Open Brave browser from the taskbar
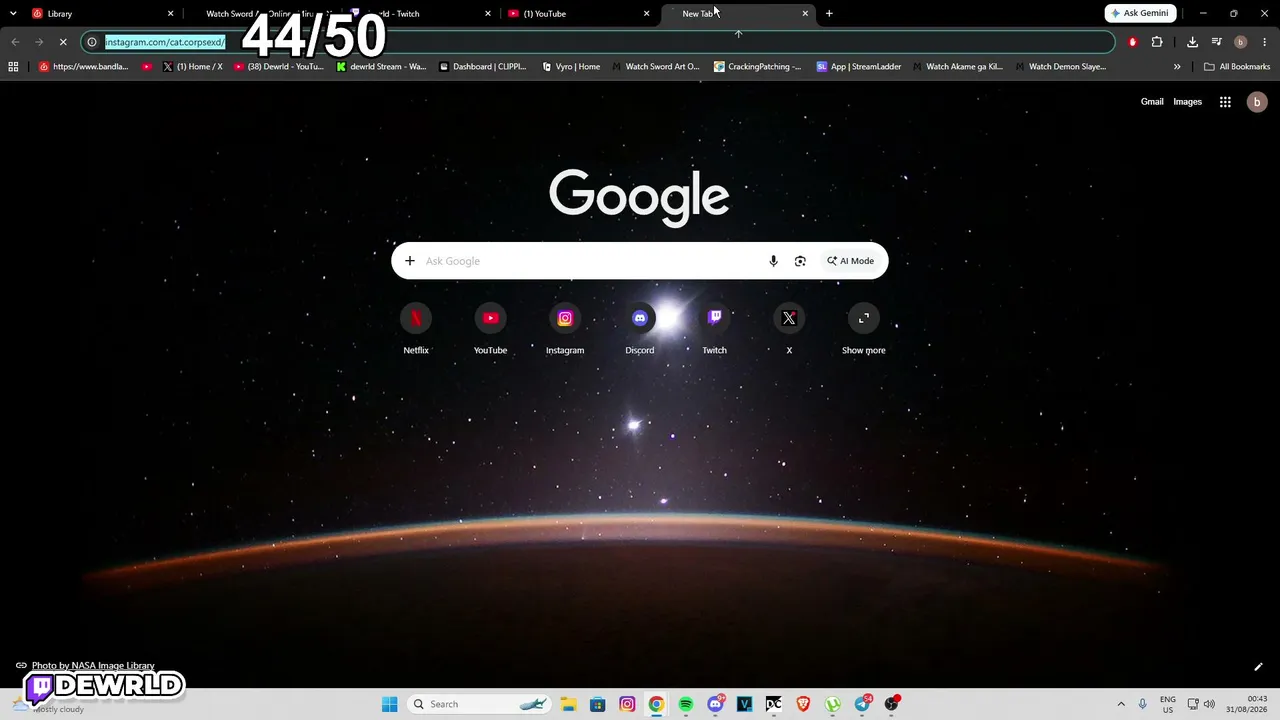 pos(803,704)
